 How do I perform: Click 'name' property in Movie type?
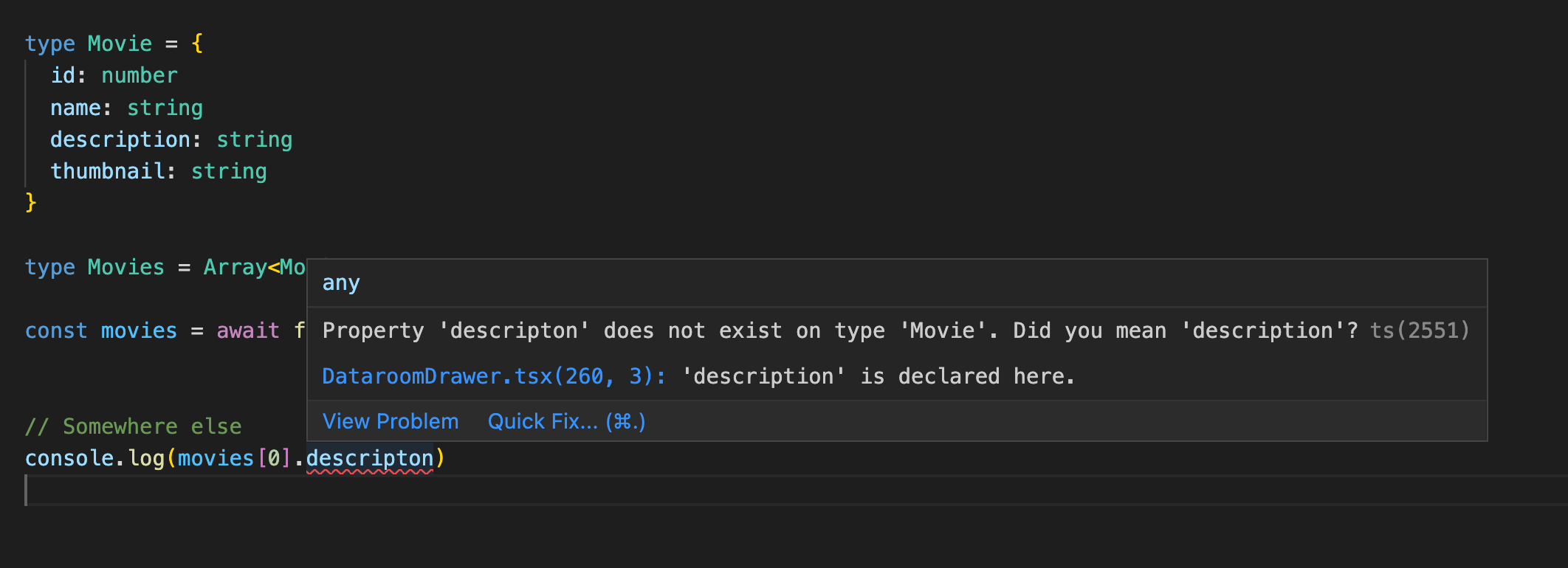click(x=75, y=108)
